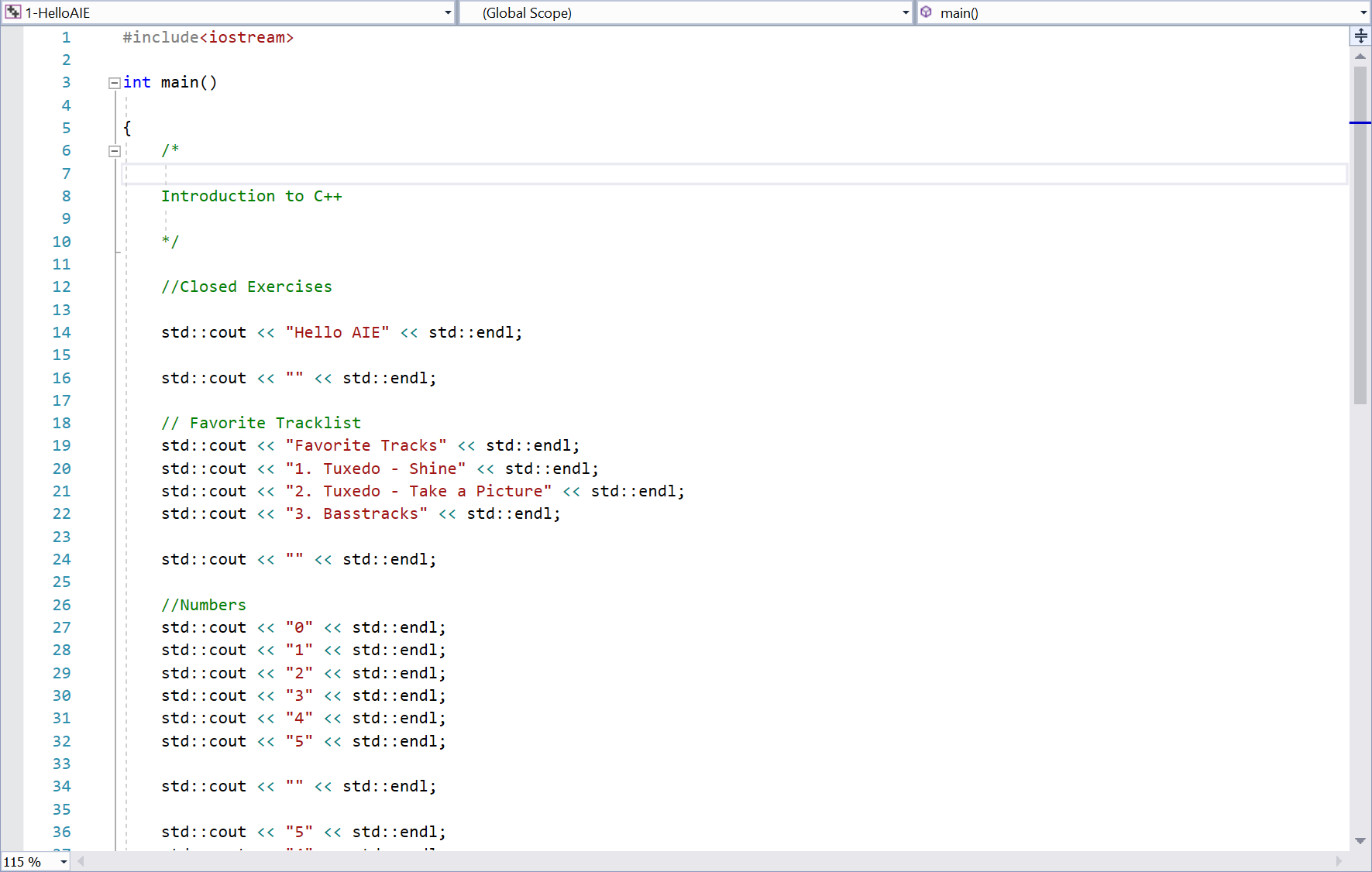The image size is (1372, 872).
Task: Click the "Favorite Tracks" string
Action: click(x=366, y=445)
